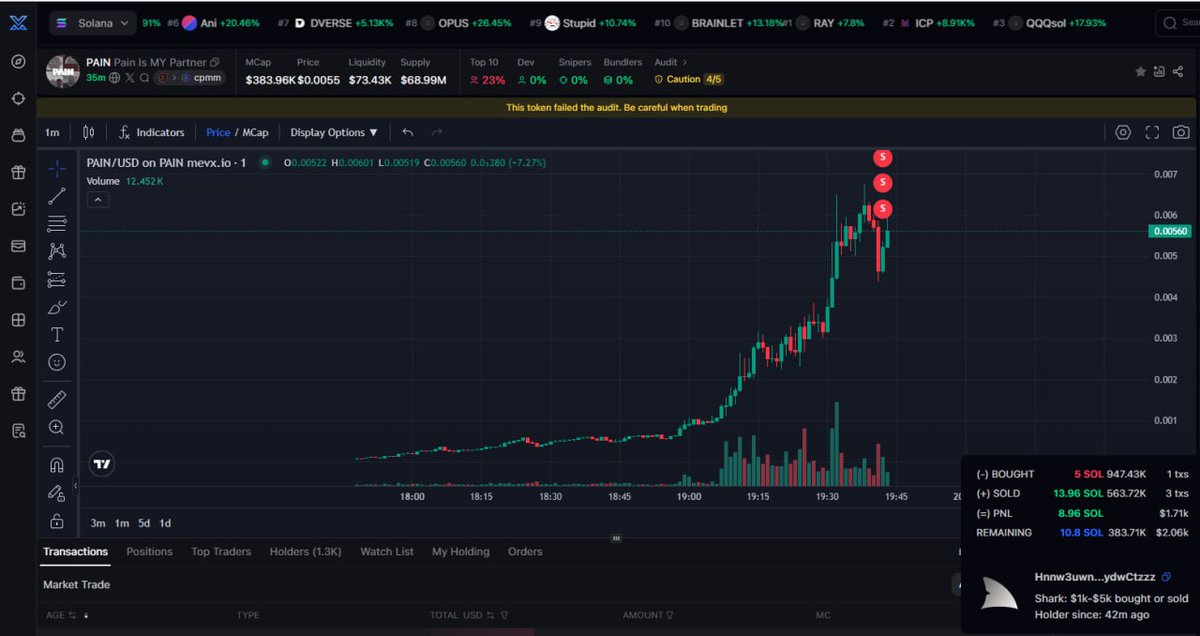The width and height of the screenshot is (1200, 636).
Task: Collapse the drawing toolbar side arrow
Action: tap(75, 487)
